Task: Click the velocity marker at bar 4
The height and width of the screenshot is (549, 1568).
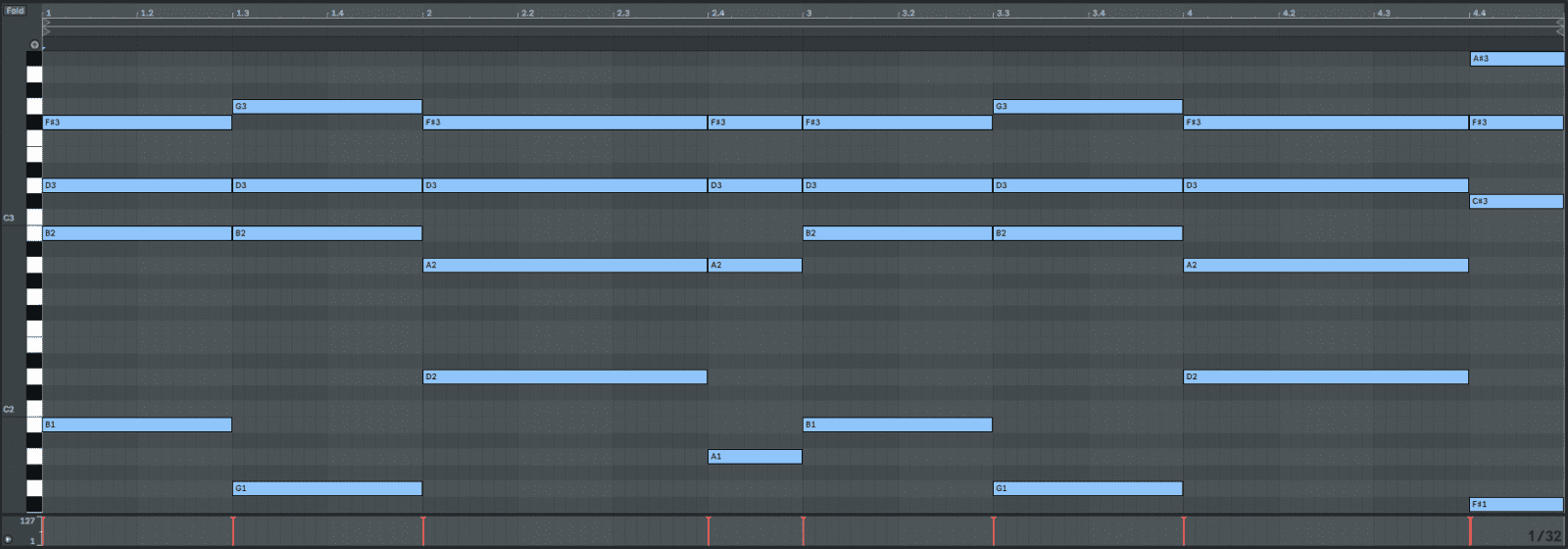Action: (x=1184, y=530)
